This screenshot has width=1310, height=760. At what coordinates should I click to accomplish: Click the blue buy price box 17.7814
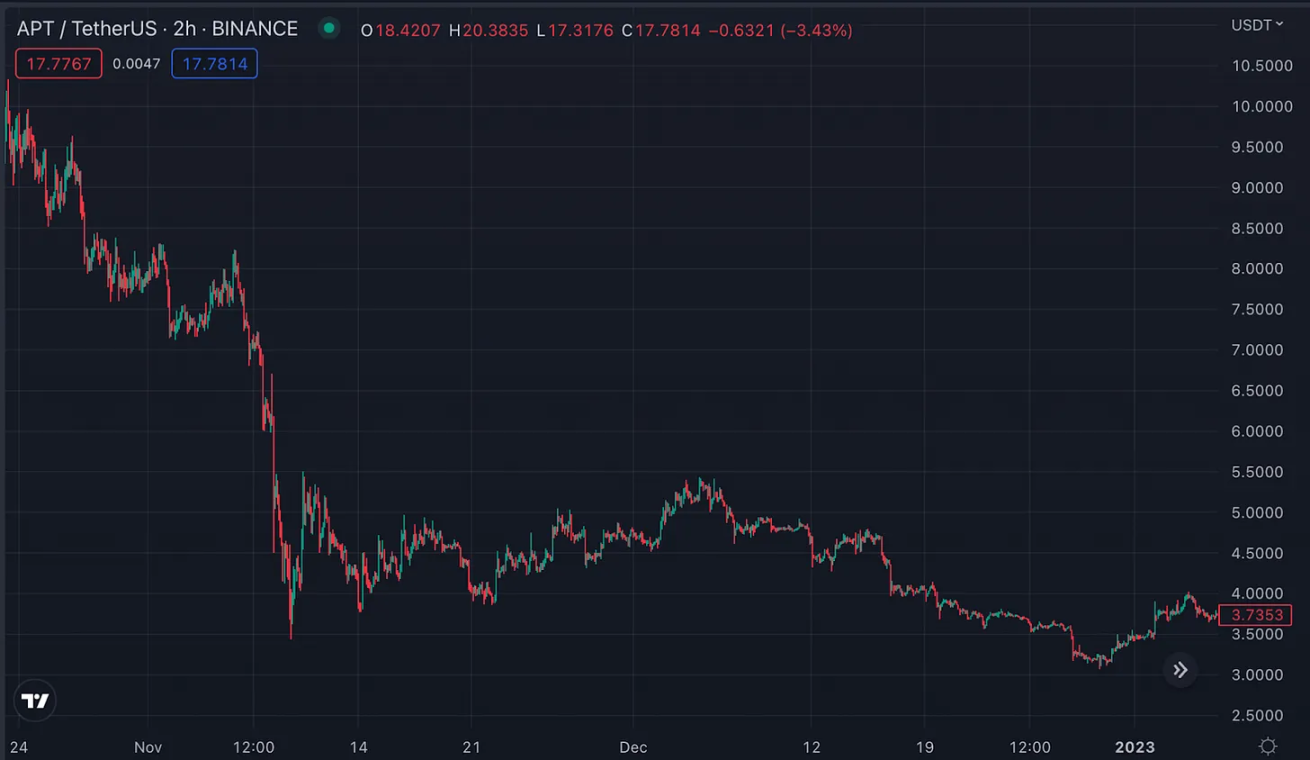tap(214, 63)
